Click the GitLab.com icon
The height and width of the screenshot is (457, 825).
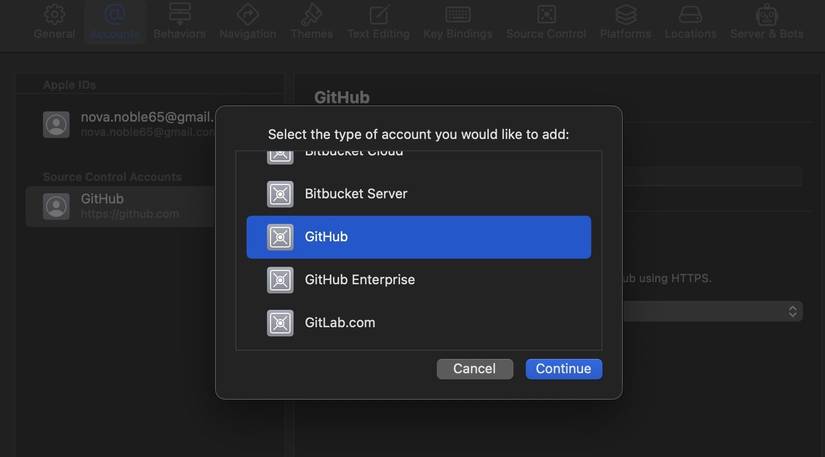[280, 323]
